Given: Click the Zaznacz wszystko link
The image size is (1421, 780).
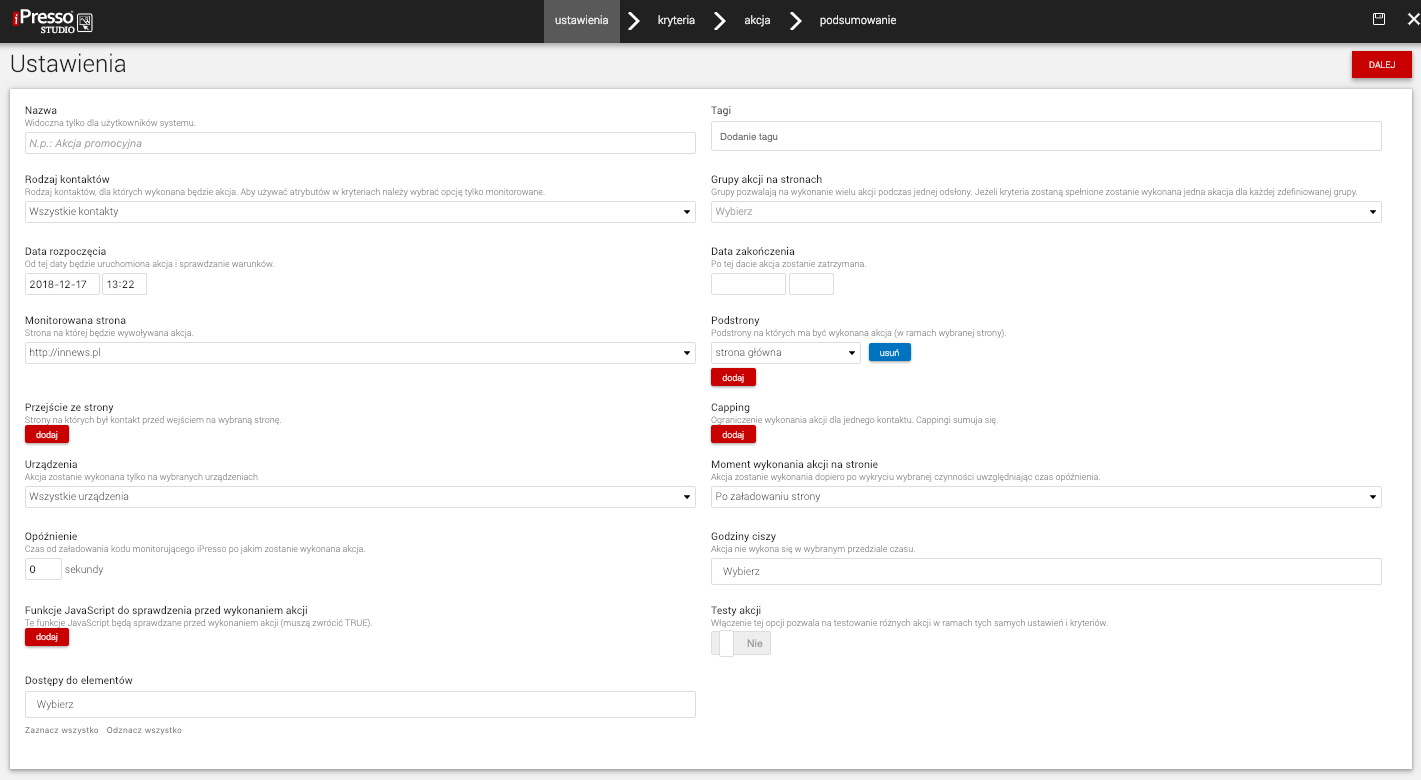Looking at the screenshot, I should click(62, 731).
